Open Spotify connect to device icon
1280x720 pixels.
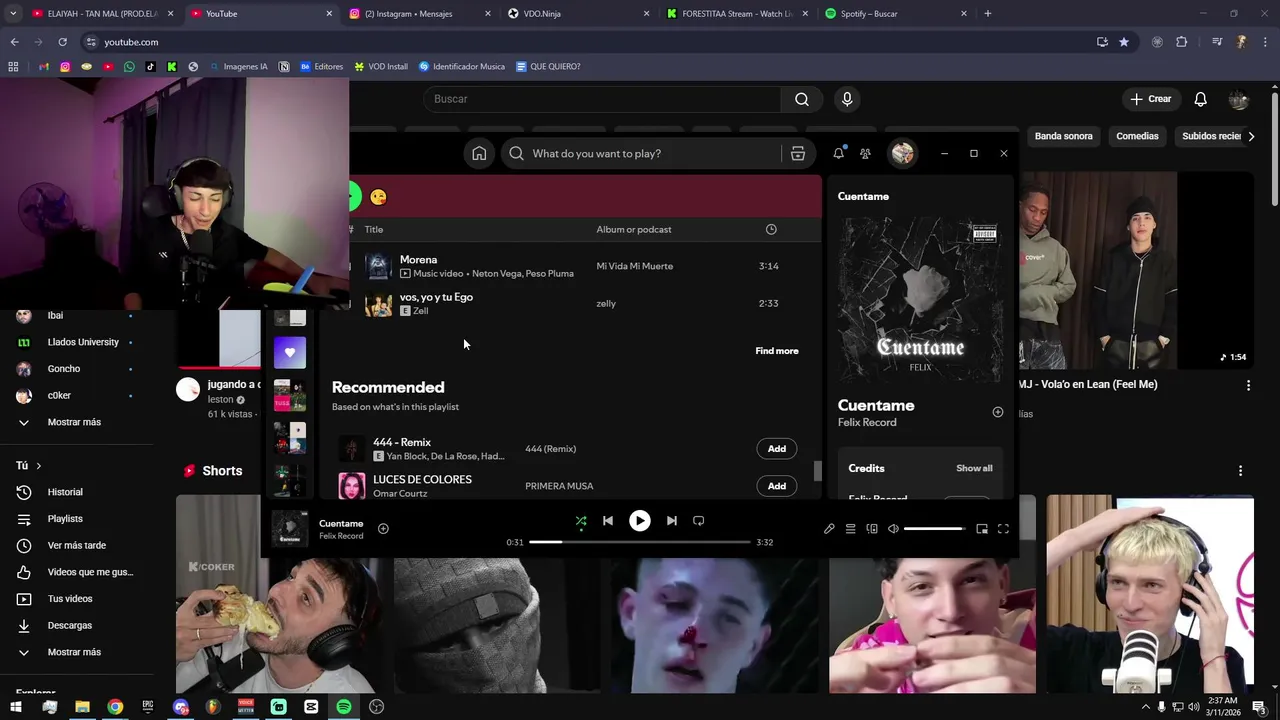[872, 529]
